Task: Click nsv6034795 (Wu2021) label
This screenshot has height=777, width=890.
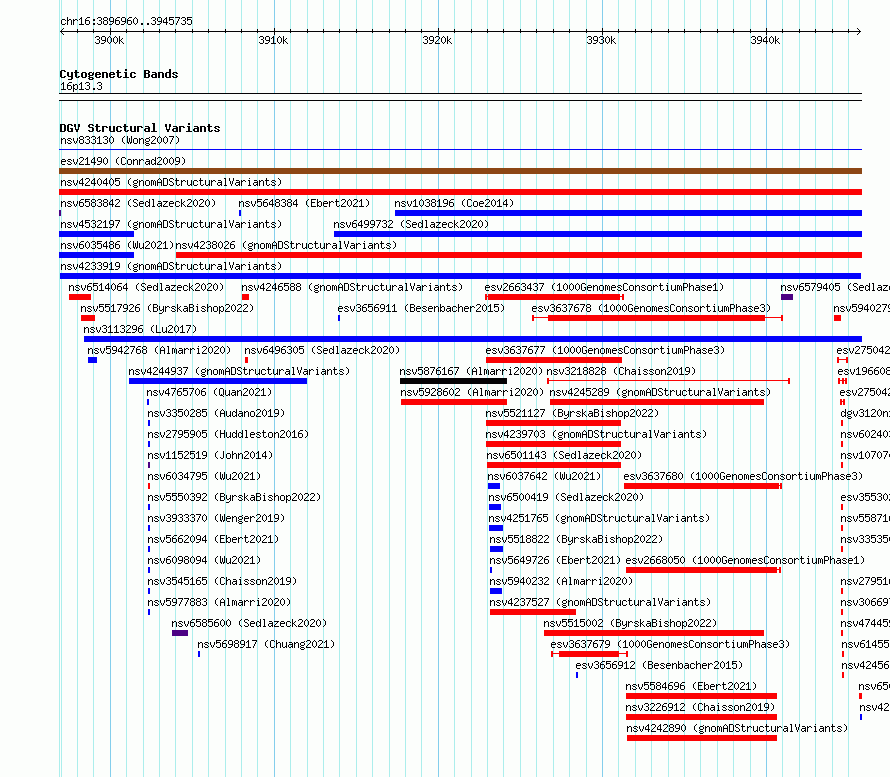Action: pos(204,476)
